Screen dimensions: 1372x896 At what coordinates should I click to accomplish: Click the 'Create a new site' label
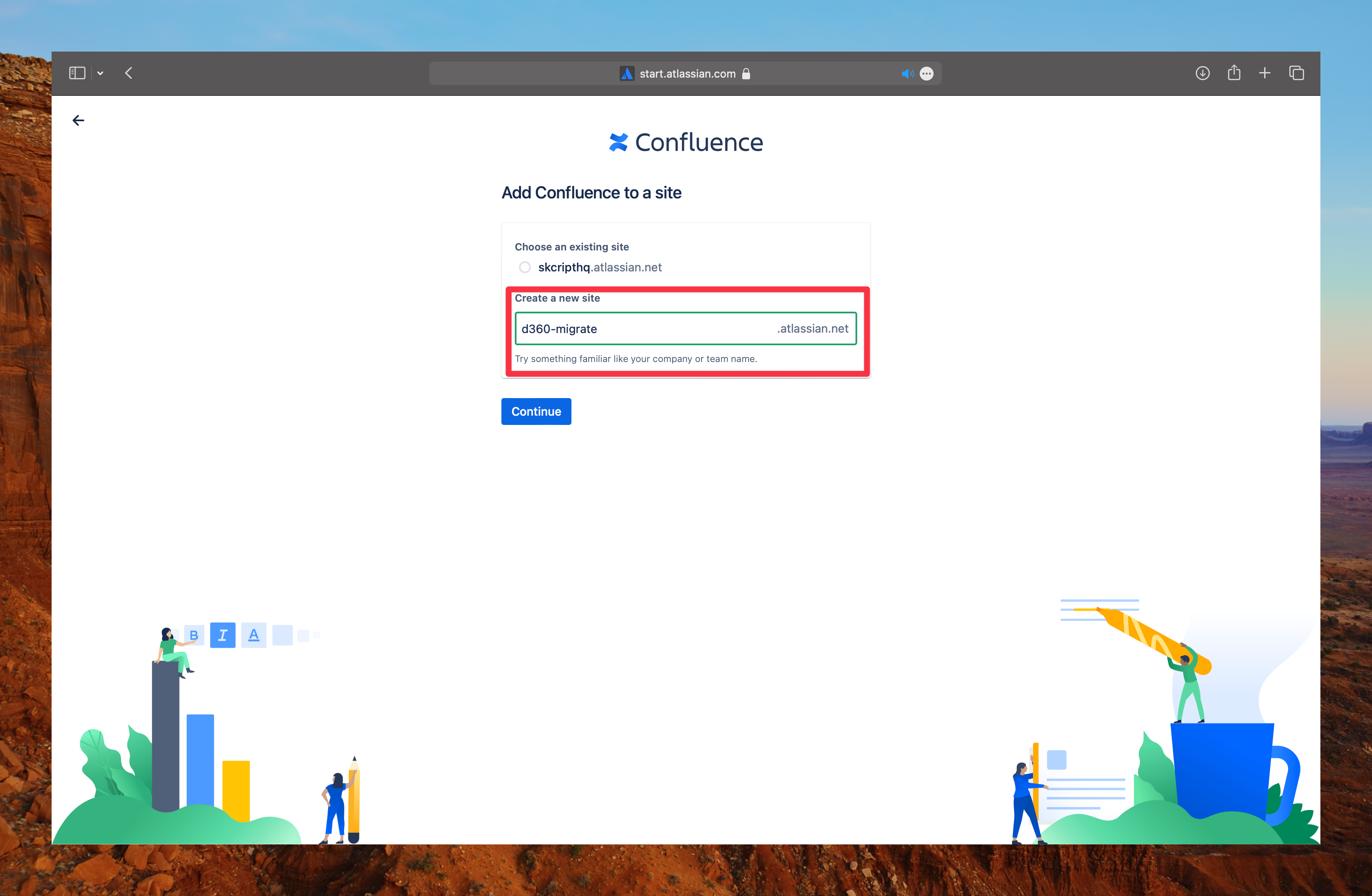click(x=557, y=299)
